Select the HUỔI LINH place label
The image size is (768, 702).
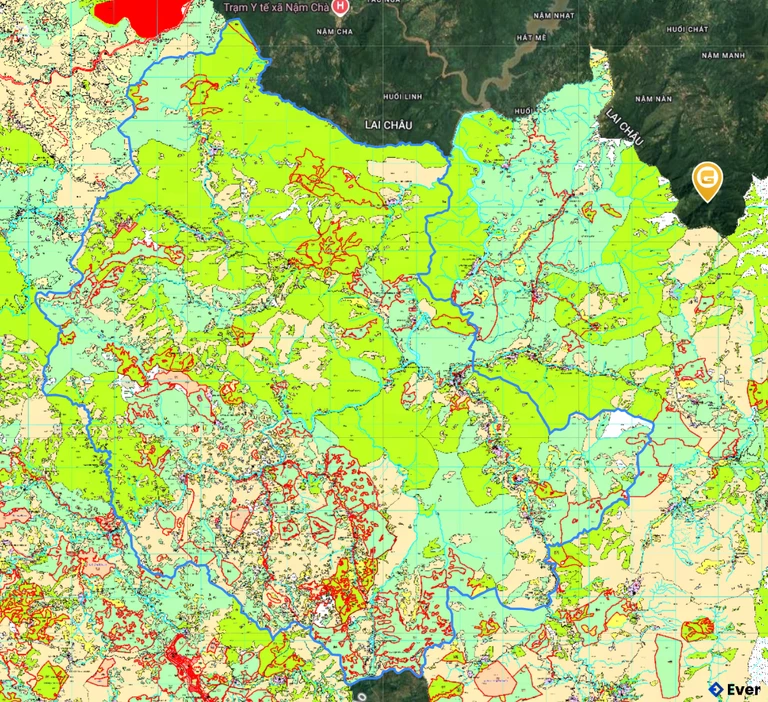pyautogui.click(x=398, y=96)
